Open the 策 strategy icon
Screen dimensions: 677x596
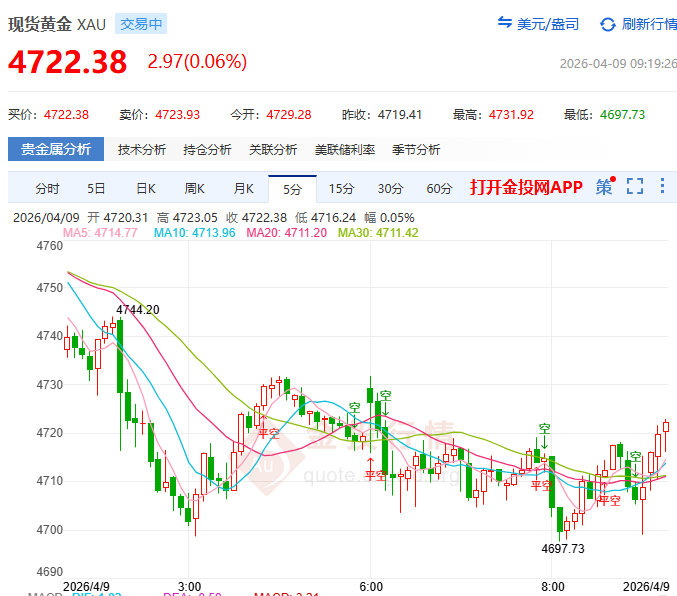605,186
